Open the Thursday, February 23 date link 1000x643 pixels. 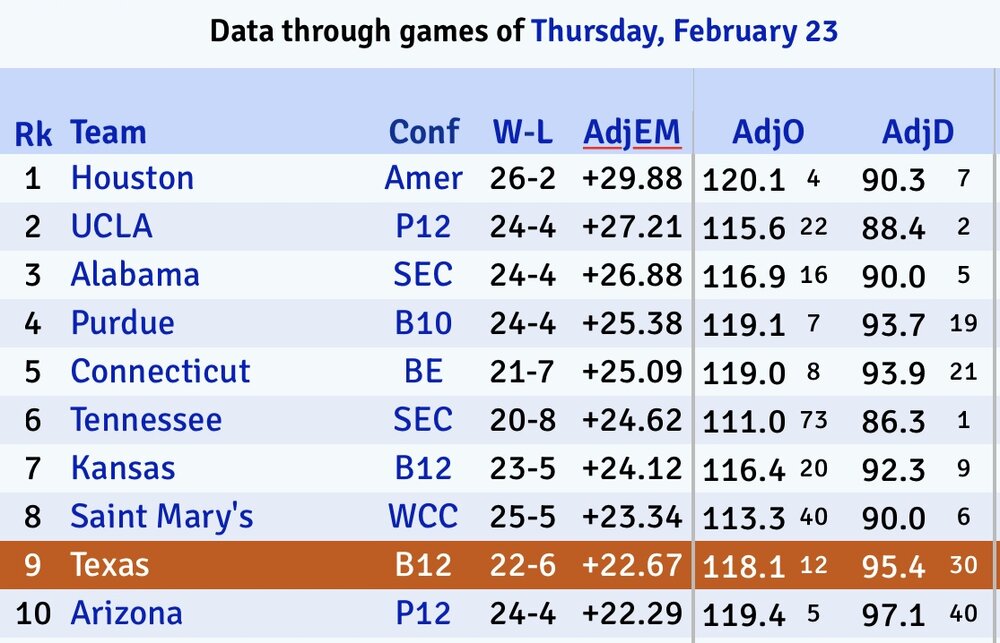tap(684, 31)
